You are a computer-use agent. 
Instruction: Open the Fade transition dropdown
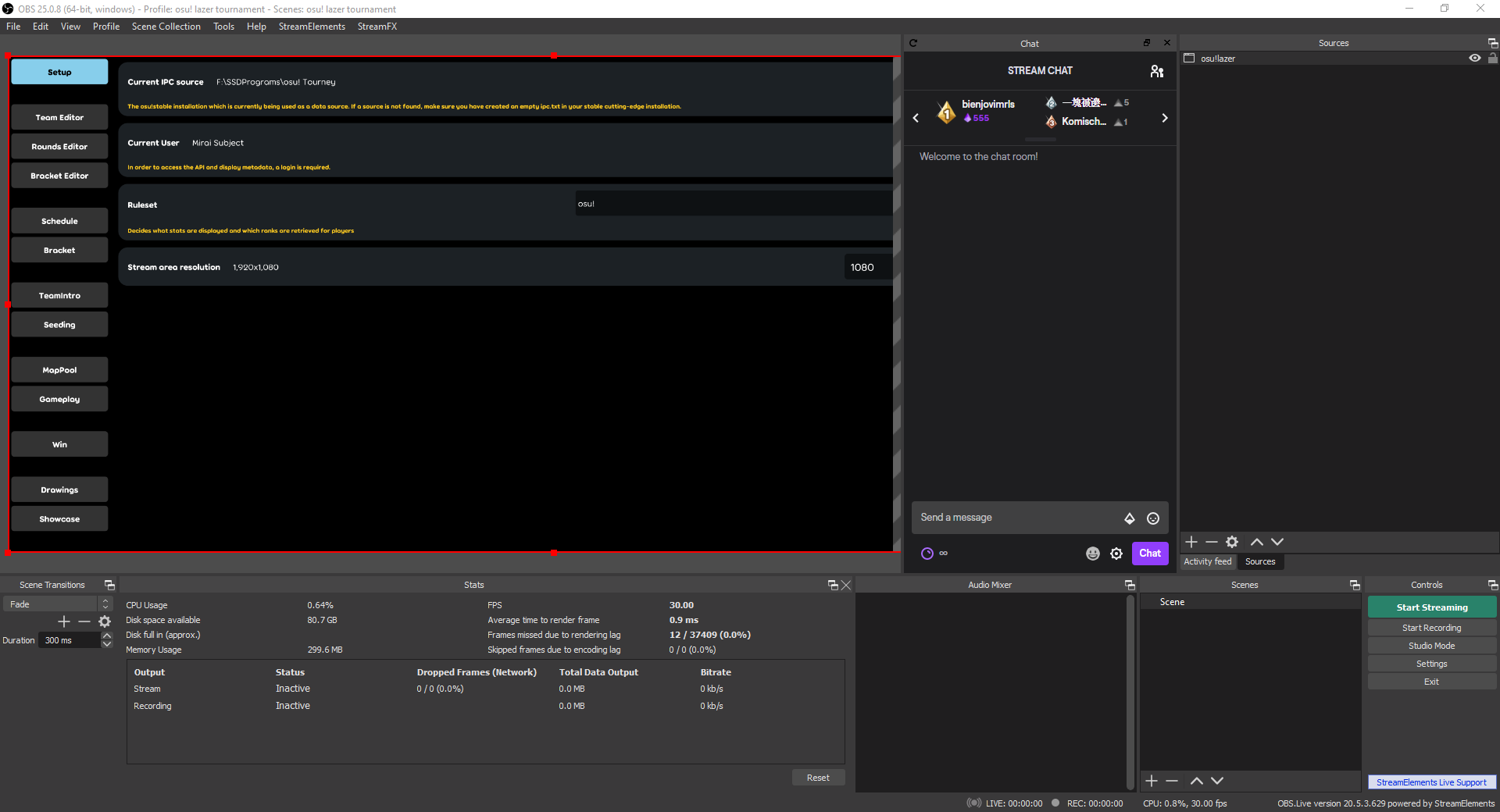(58, 604)
